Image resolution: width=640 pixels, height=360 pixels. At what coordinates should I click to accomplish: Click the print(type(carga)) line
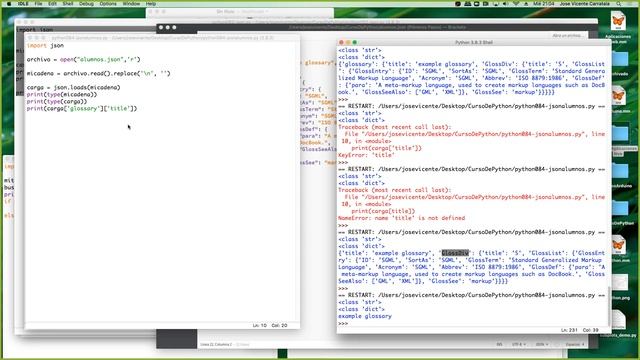(x=57, y=101)
